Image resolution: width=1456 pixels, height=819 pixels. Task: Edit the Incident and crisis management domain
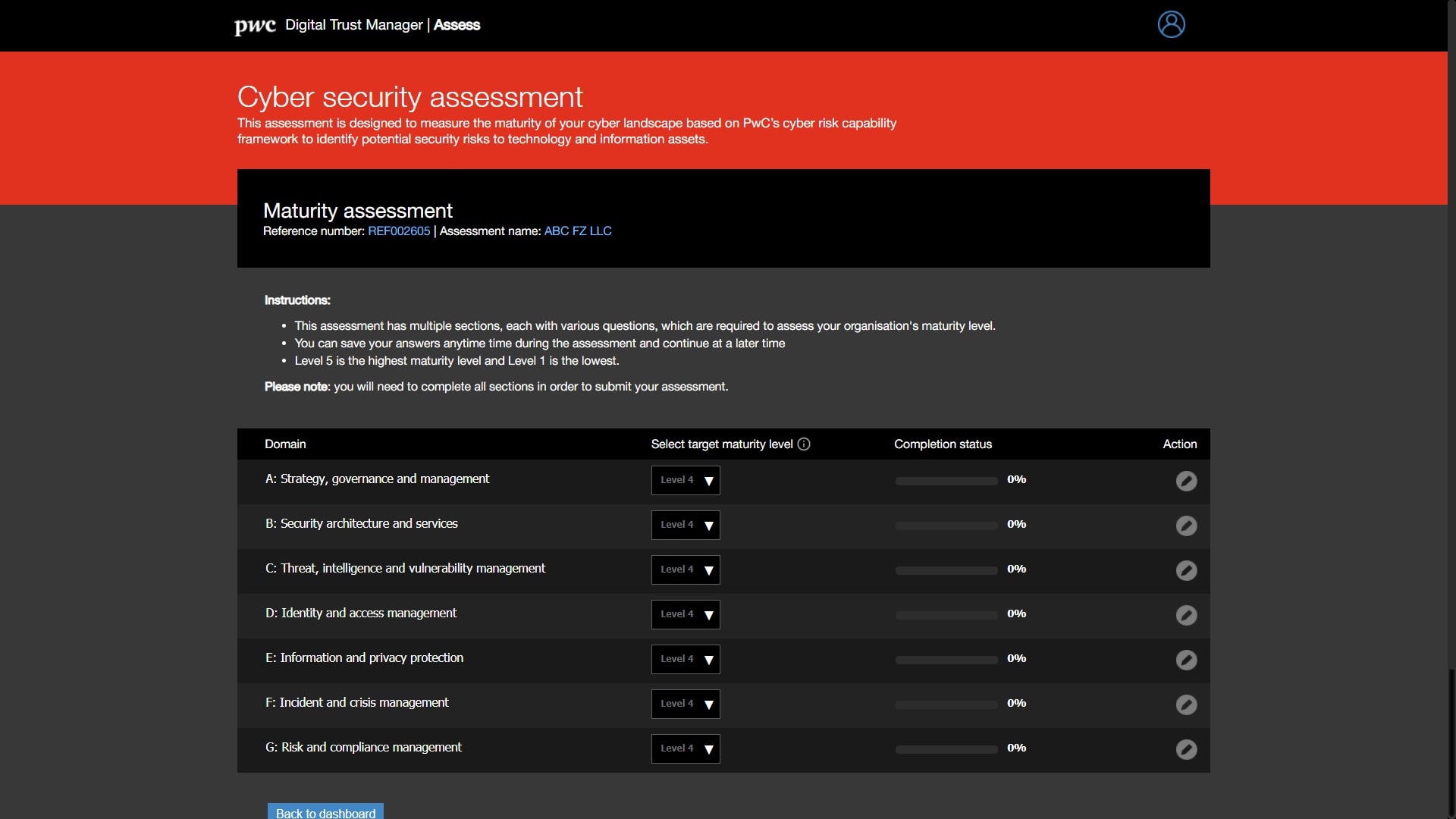[1186, 704]
